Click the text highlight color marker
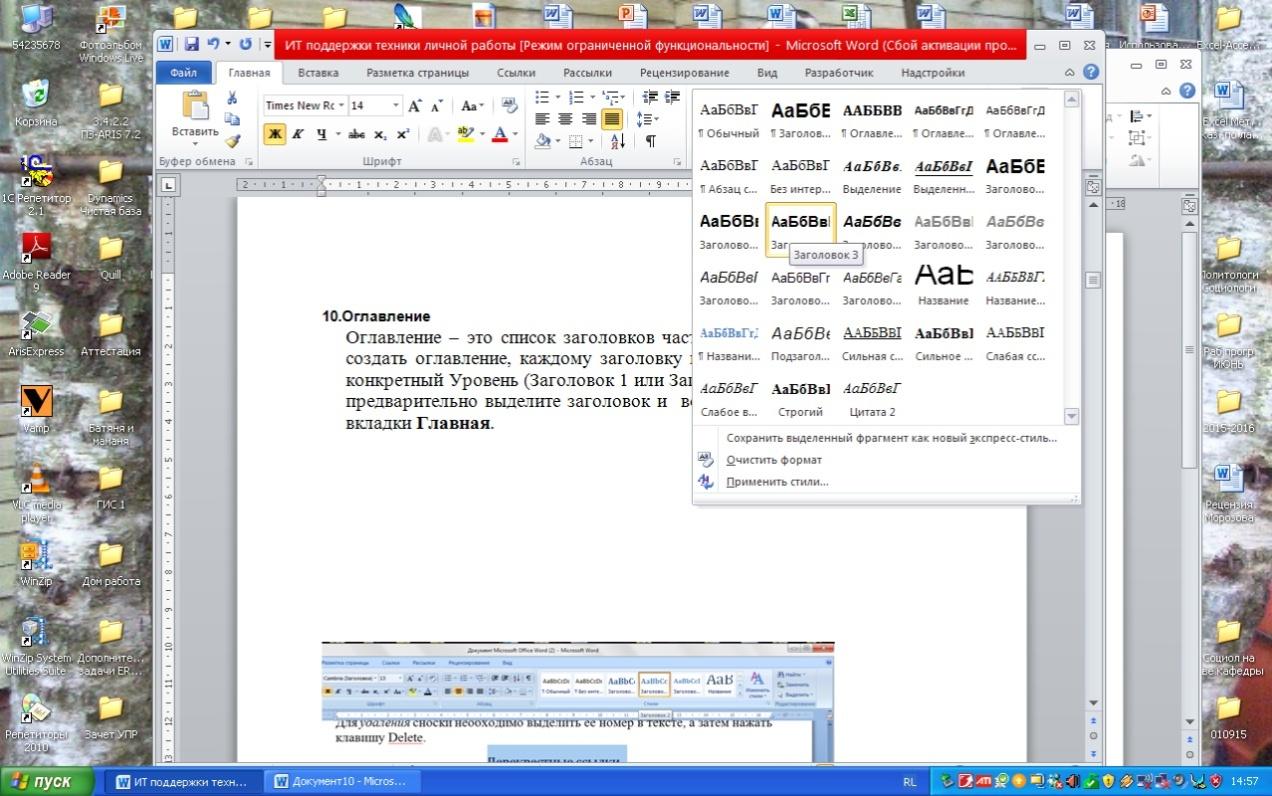The image size is (1272, 796). pos(464,134)
